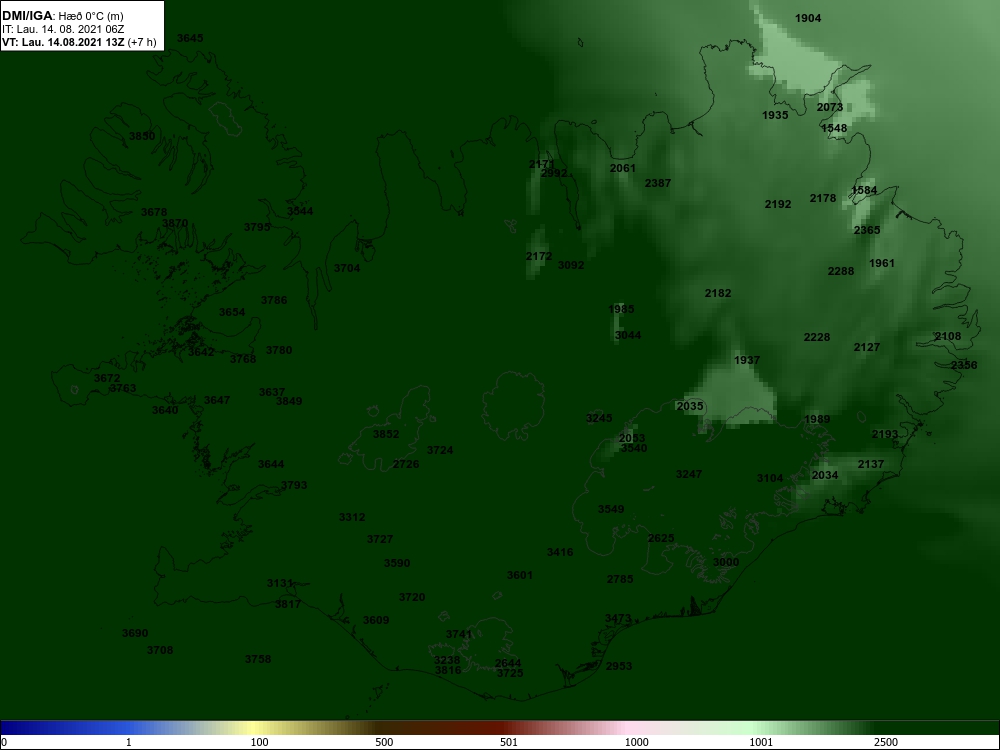Pick the value '3092' on the map

pos(571,265)
